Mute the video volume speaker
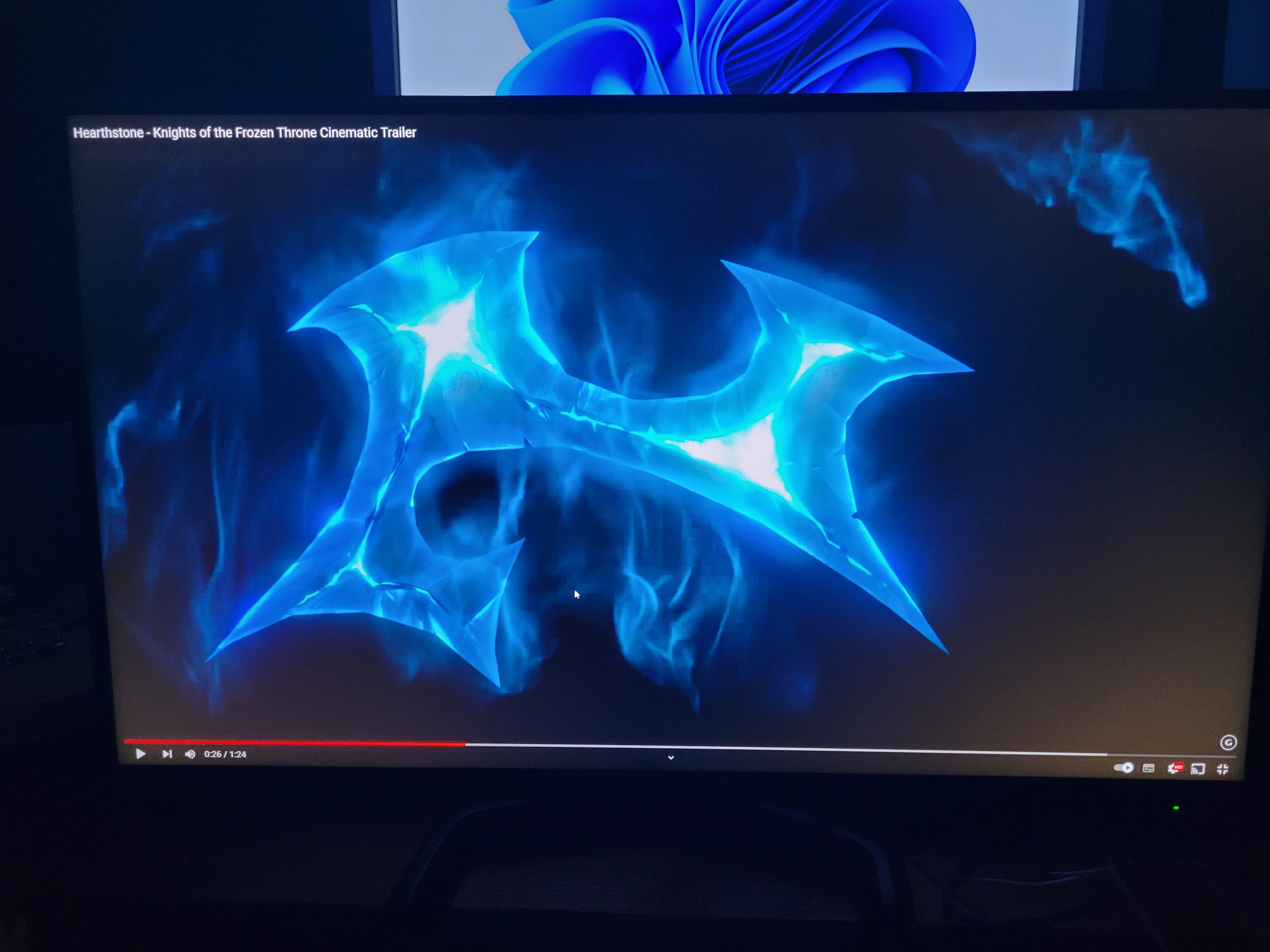The width and height of the screenshot is (1270, 952). (190, 754)
